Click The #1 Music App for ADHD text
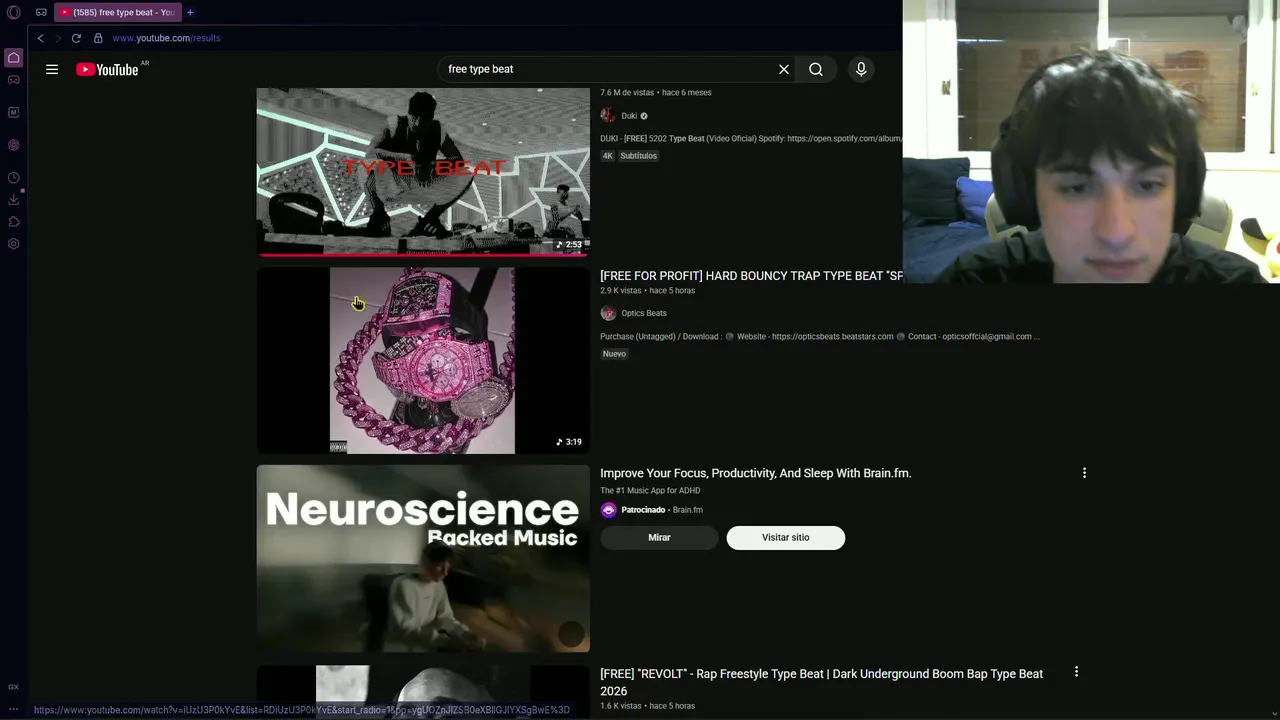Image resolution: width=1280 pixels, height=720 pixels. click(650, 491)
